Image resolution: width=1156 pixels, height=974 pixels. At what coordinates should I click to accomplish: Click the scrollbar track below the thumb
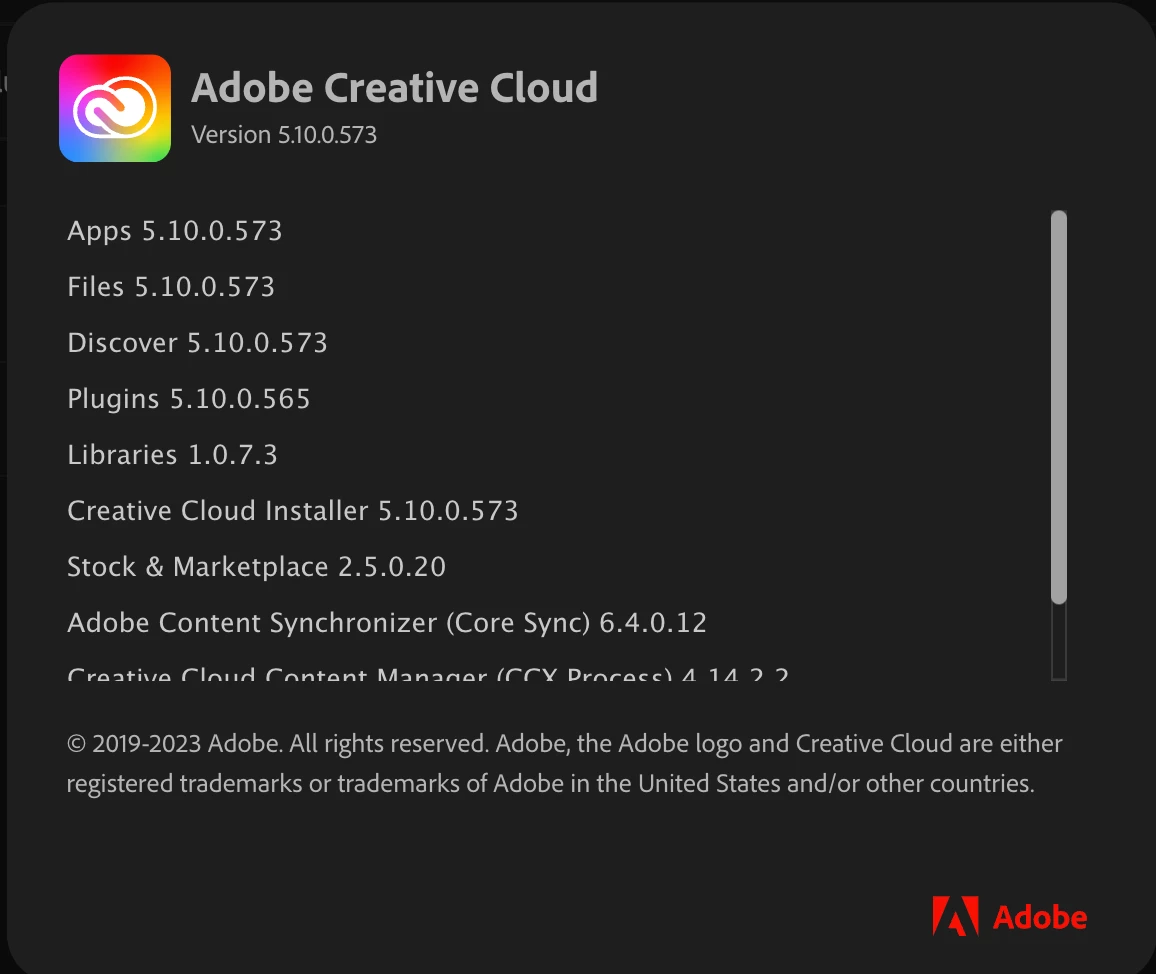pos(1059,641)
